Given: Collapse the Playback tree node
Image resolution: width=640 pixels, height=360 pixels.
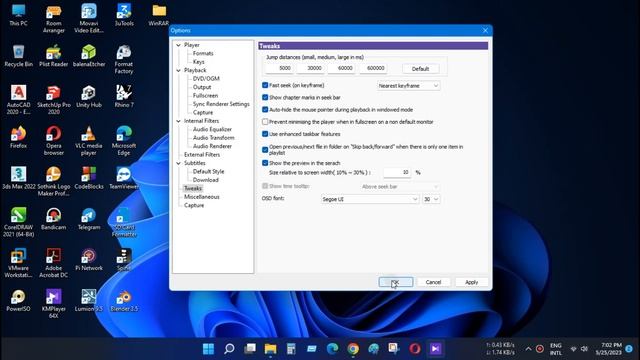Looking at the screenshot, I should [x=178, y=71].
